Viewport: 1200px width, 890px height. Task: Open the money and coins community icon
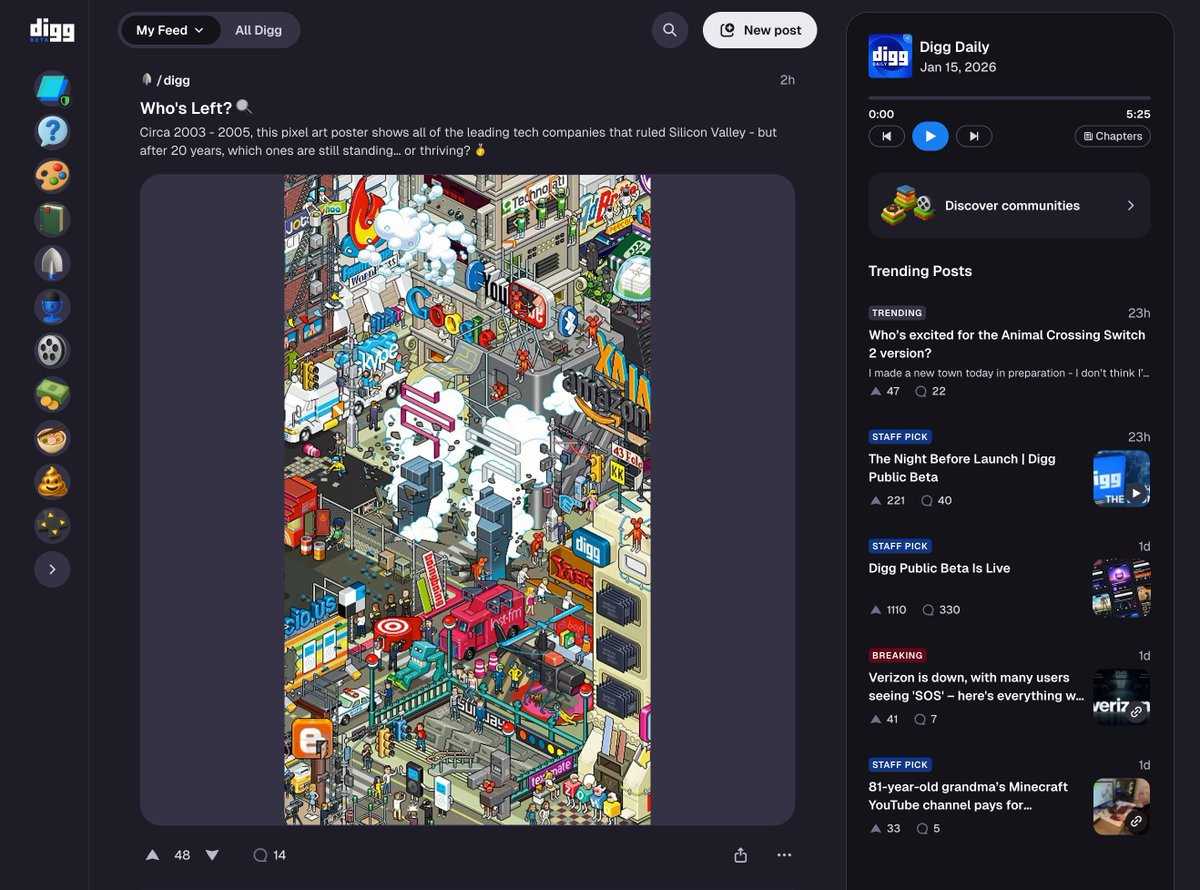[x=52, y=394]
